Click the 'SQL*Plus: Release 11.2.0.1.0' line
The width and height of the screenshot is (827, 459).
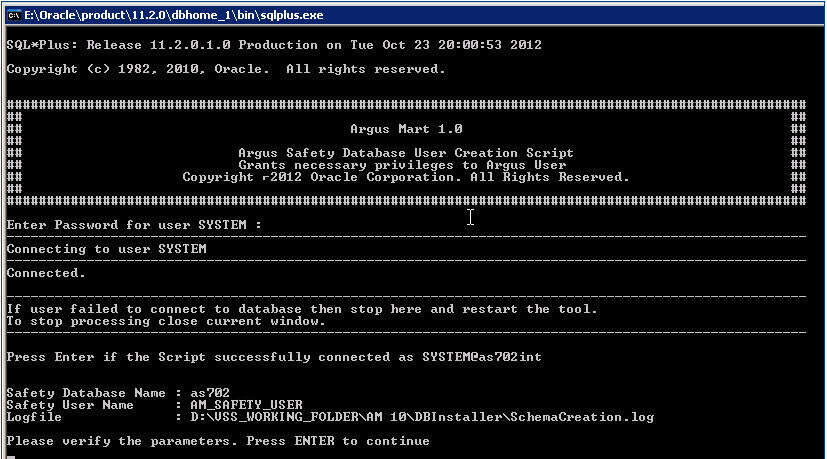[274, 45]
